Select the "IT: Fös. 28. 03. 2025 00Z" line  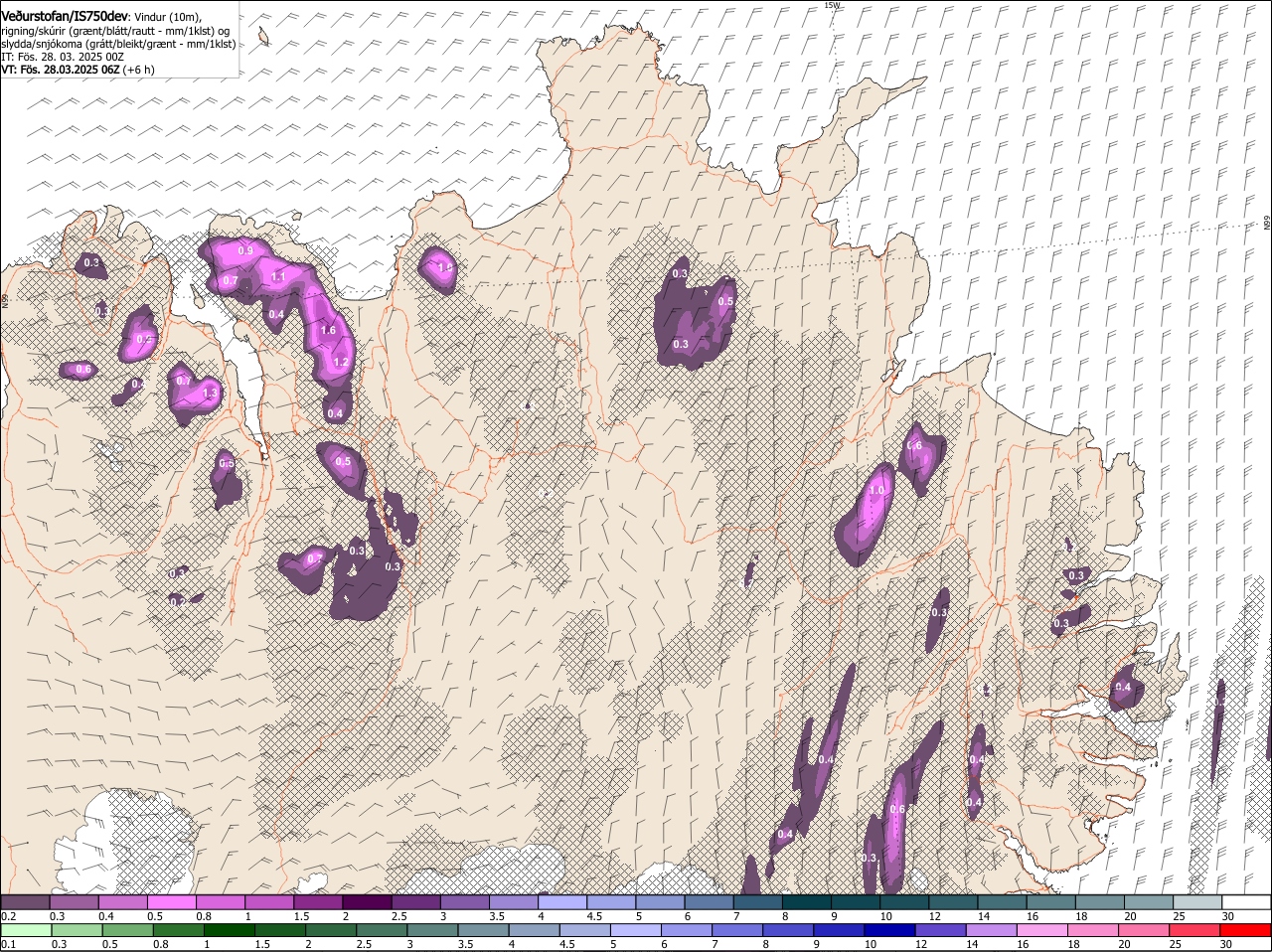pyautogui.click(x=63, y=57)
